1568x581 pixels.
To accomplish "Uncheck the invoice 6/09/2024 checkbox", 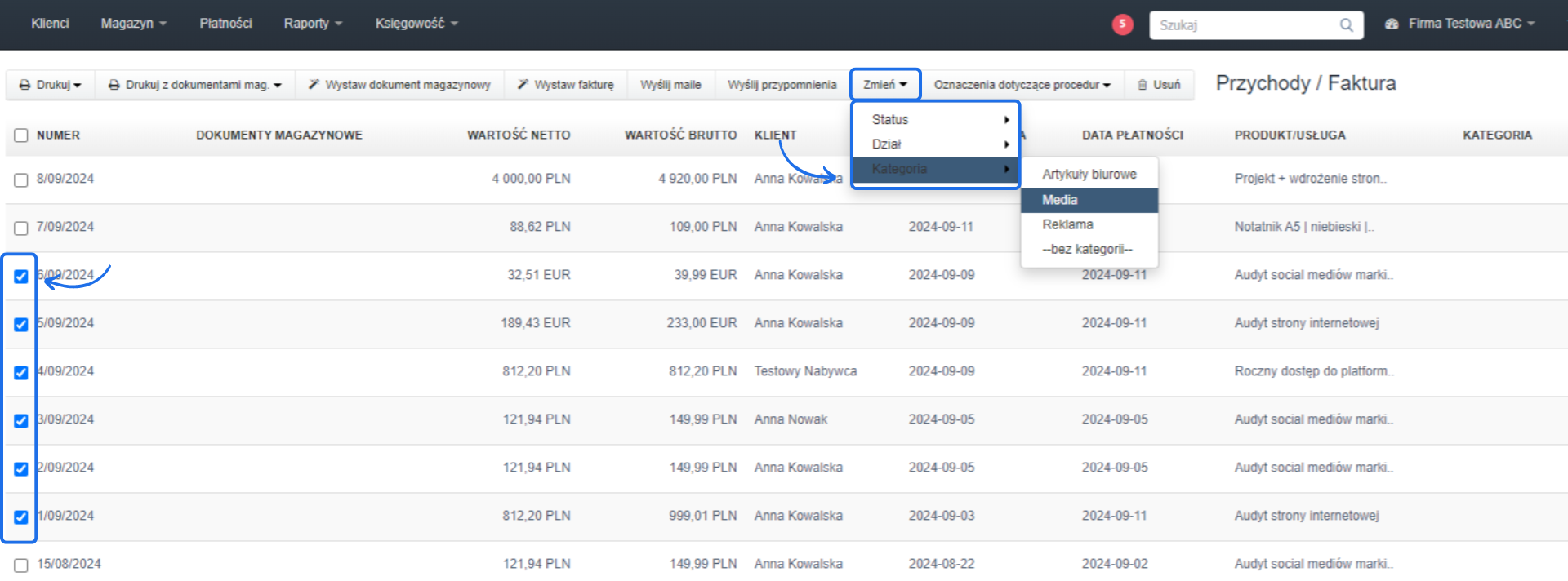I will 21,276.
